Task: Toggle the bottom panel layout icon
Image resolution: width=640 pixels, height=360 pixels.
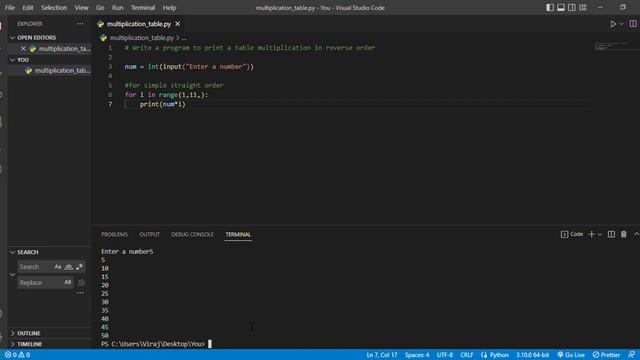Action: click(561, 7)
